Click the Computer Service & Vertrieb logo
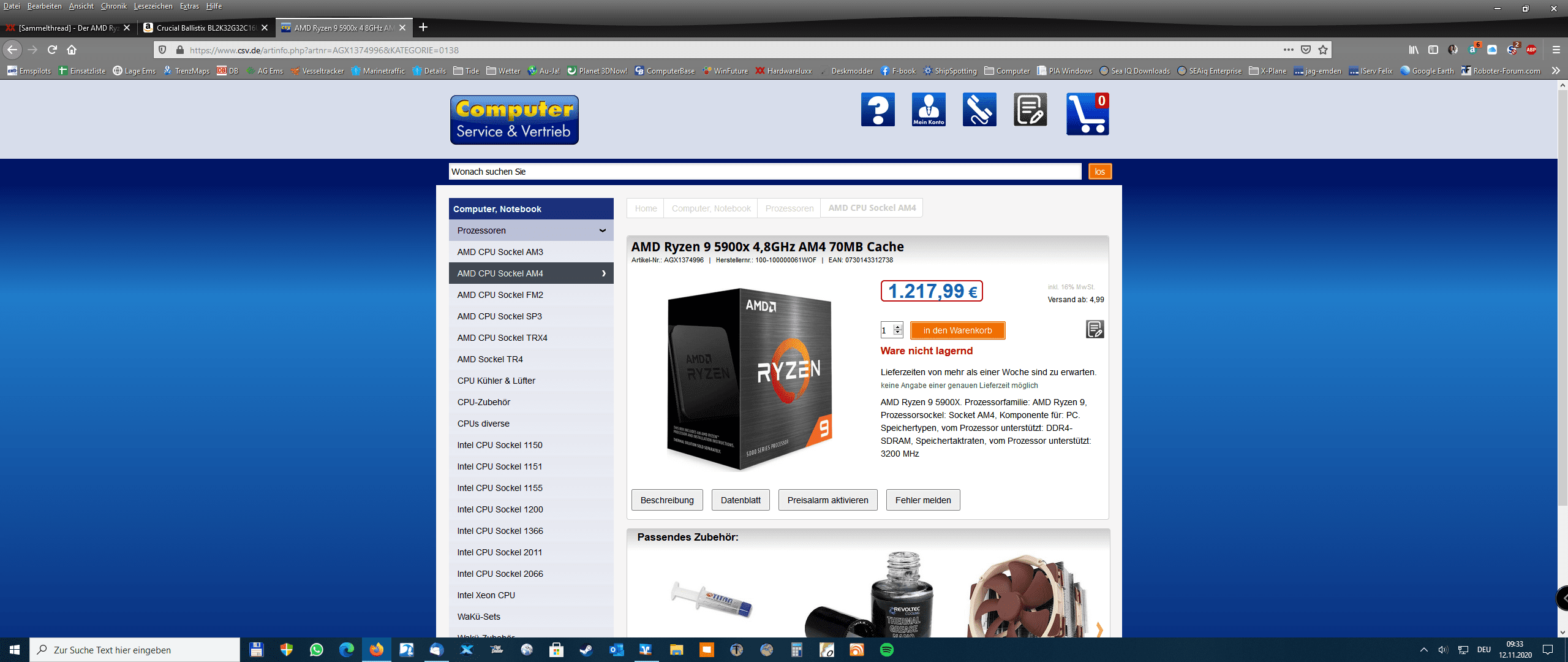This screenshot has width=1568, height=662. tap(514, 120)
